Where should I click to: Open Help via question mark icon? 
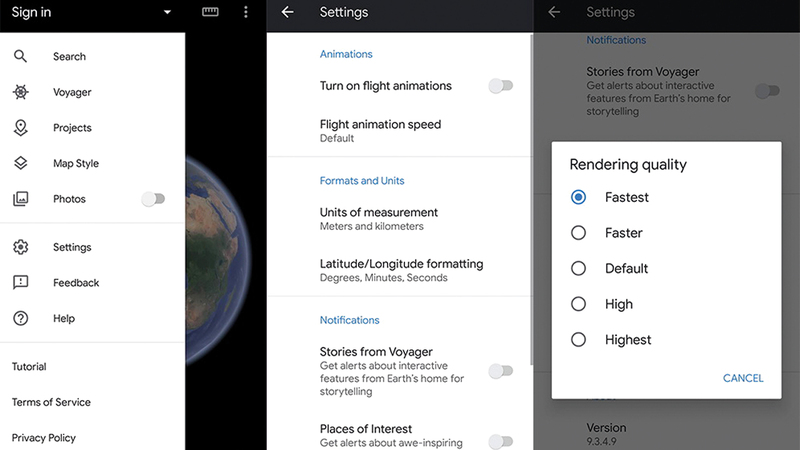click(x=20, y=318)
